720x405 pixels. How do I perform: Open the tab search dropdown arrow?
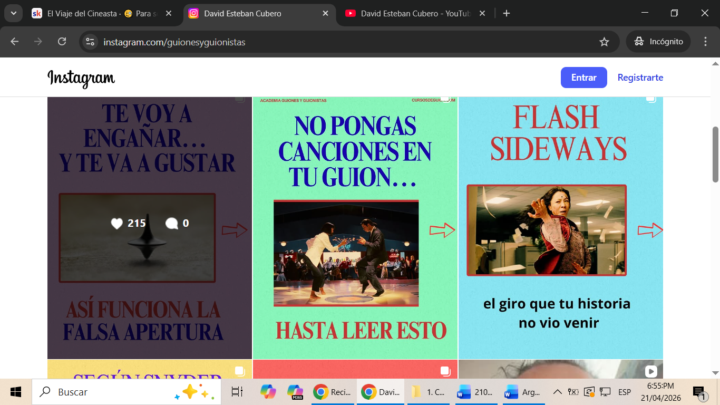13,13
